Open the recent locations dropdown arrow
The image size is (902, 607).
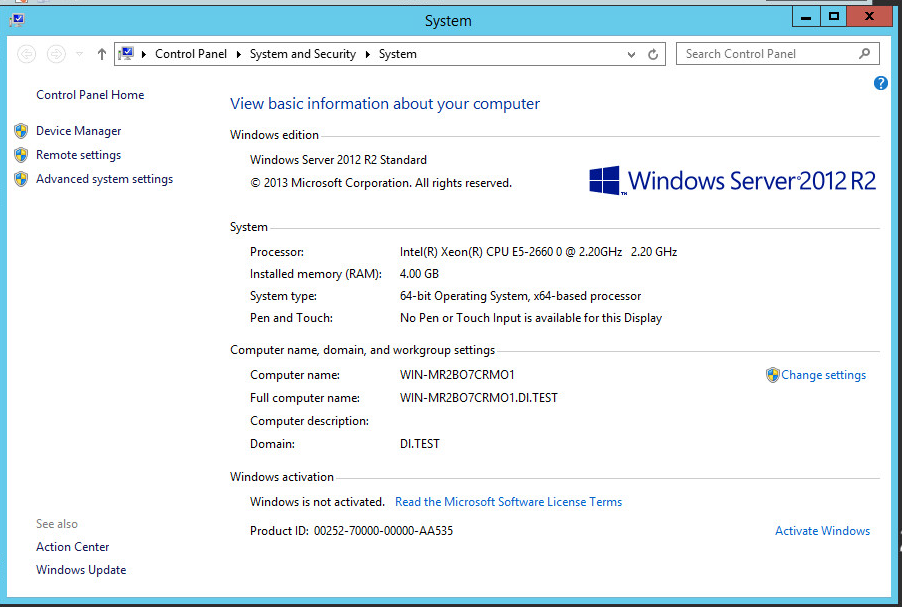[x=80, y=54]
